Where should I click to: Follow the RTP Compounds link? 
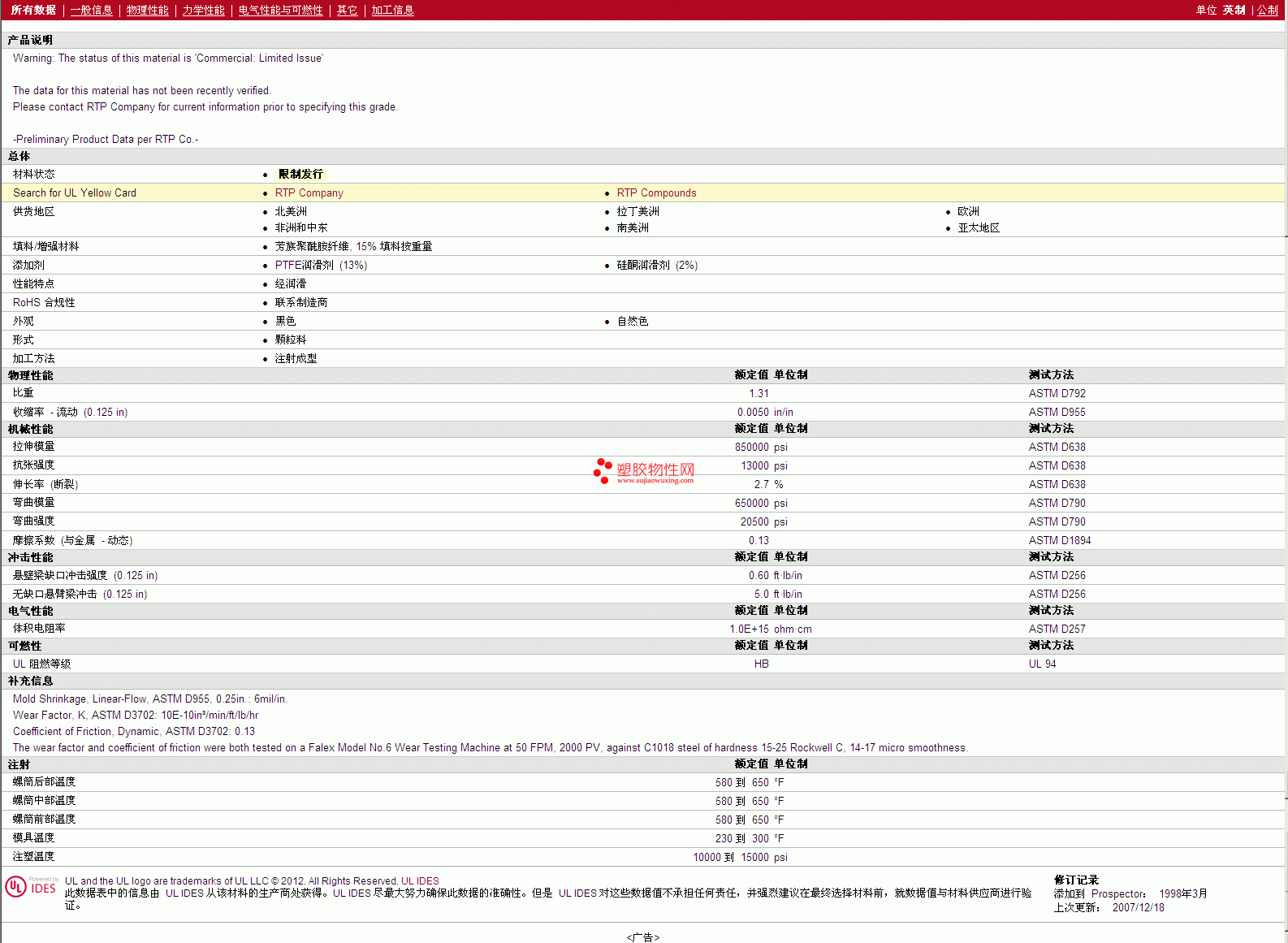pos(656,193)
